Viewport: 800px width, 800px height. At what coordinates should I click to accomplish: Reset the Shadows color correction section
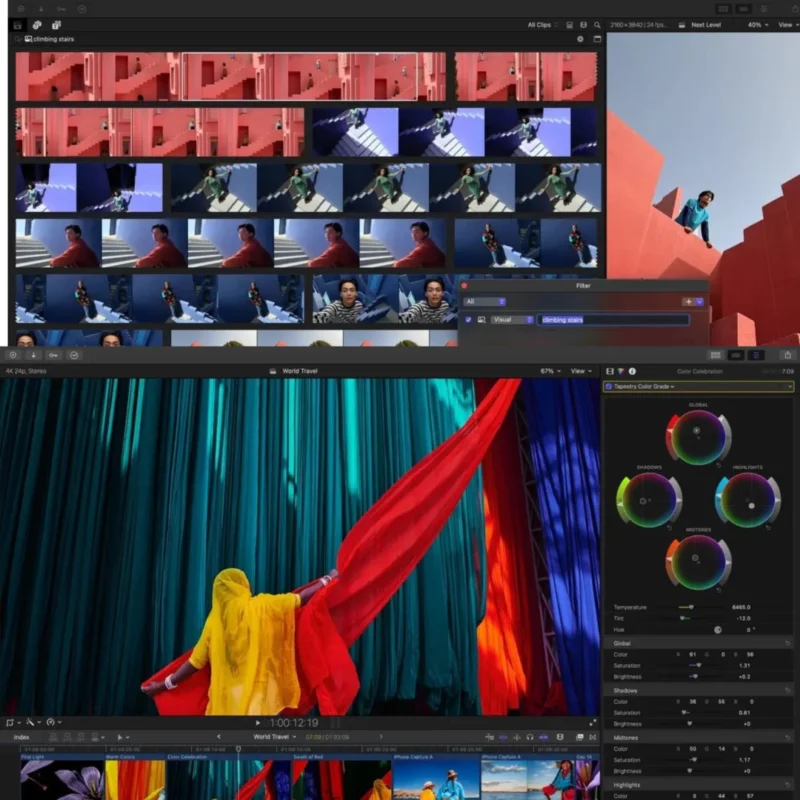click(789, 690)
